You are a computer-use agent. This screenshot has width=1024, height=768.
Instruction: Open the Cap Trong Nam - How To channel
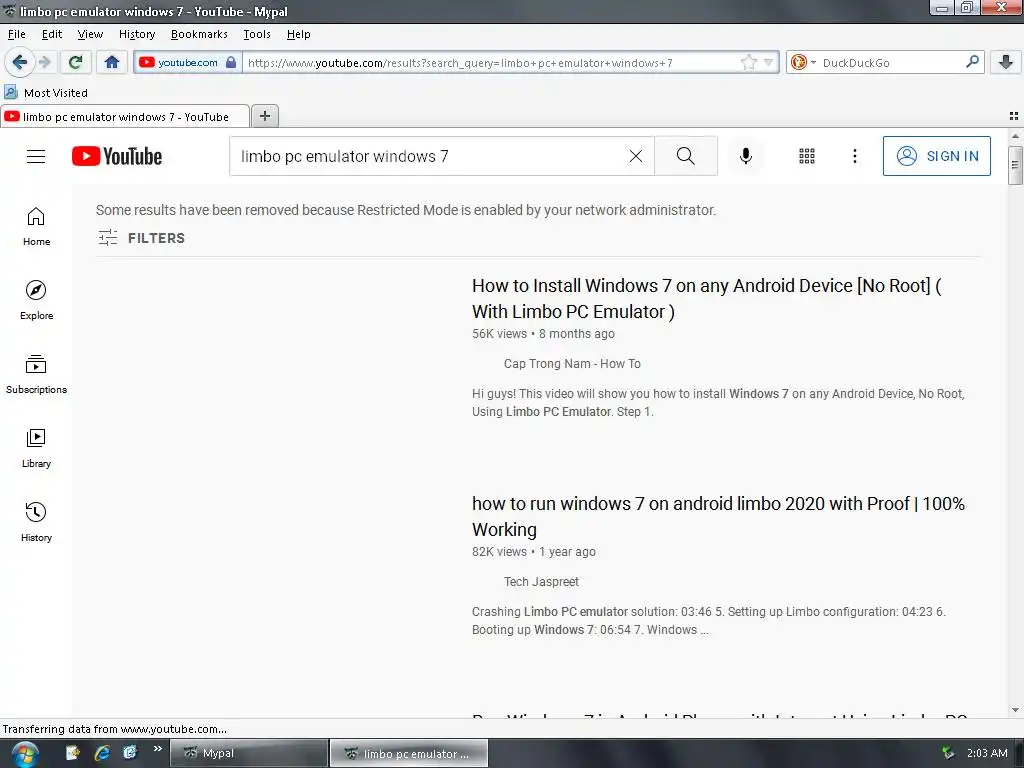[572, 364]
